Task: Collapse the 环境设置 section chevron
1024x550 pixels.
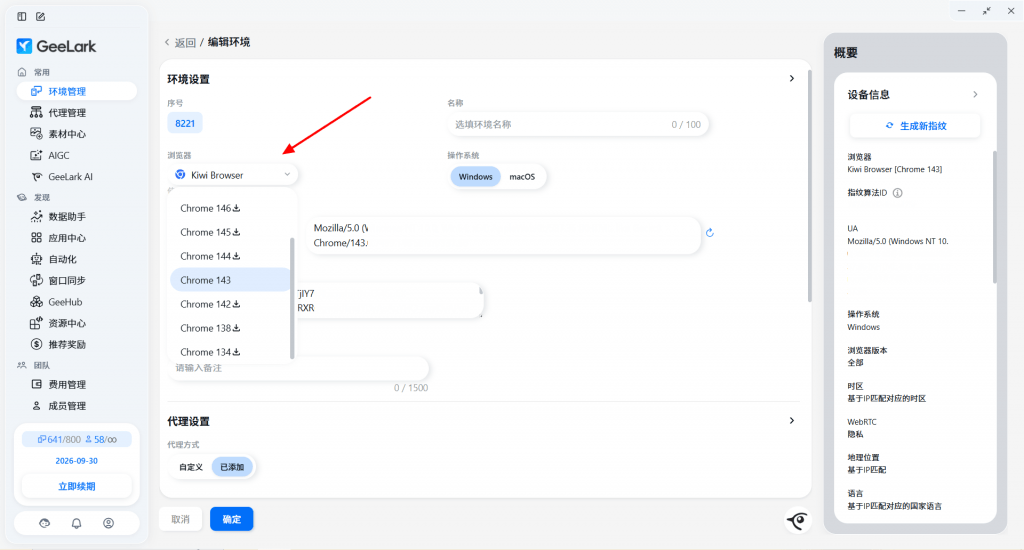Action: tap(792, 78)
